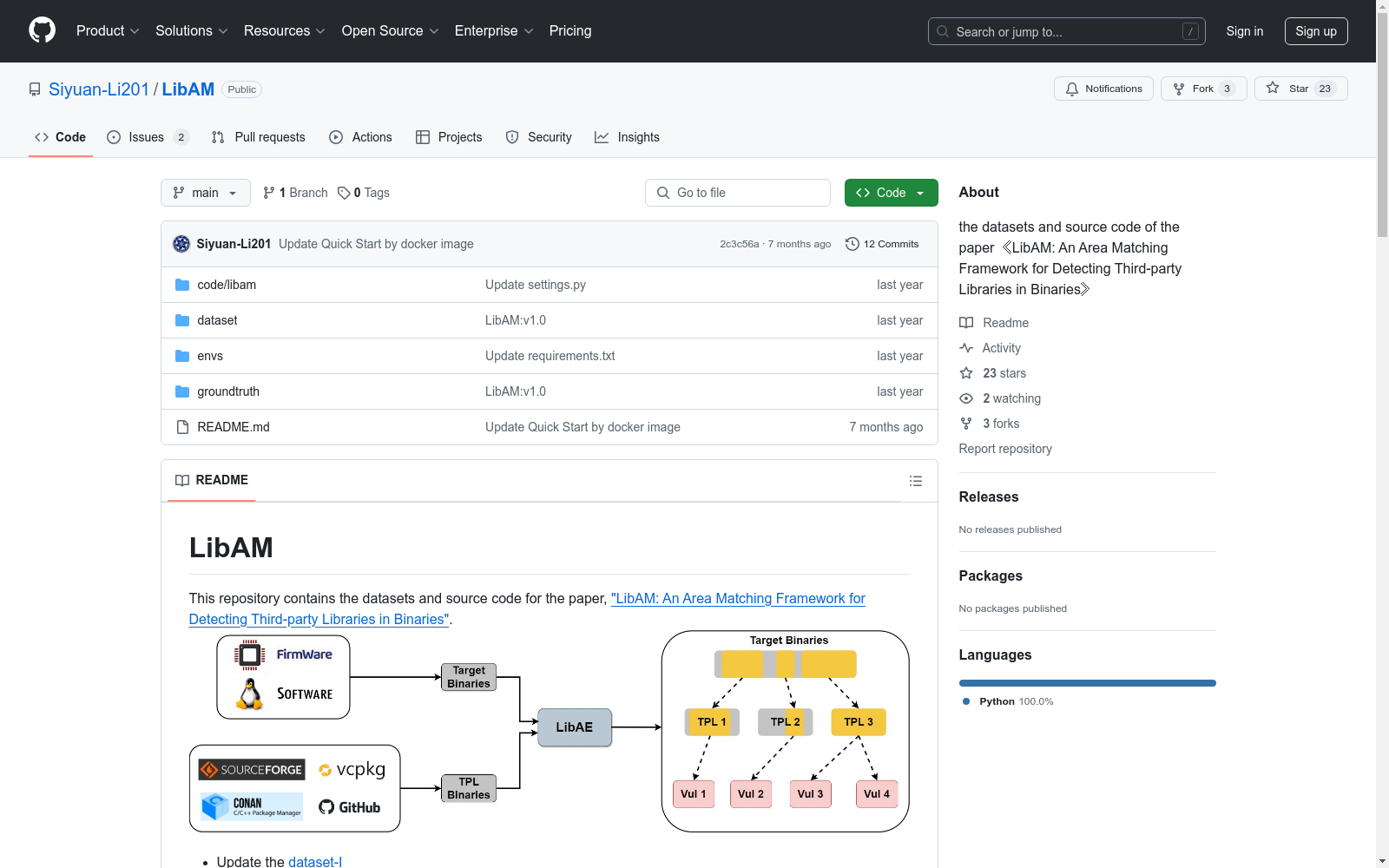Click the commit history clock icon
The width and height of the screenshot is (1389, 868).
click(852, 244)
